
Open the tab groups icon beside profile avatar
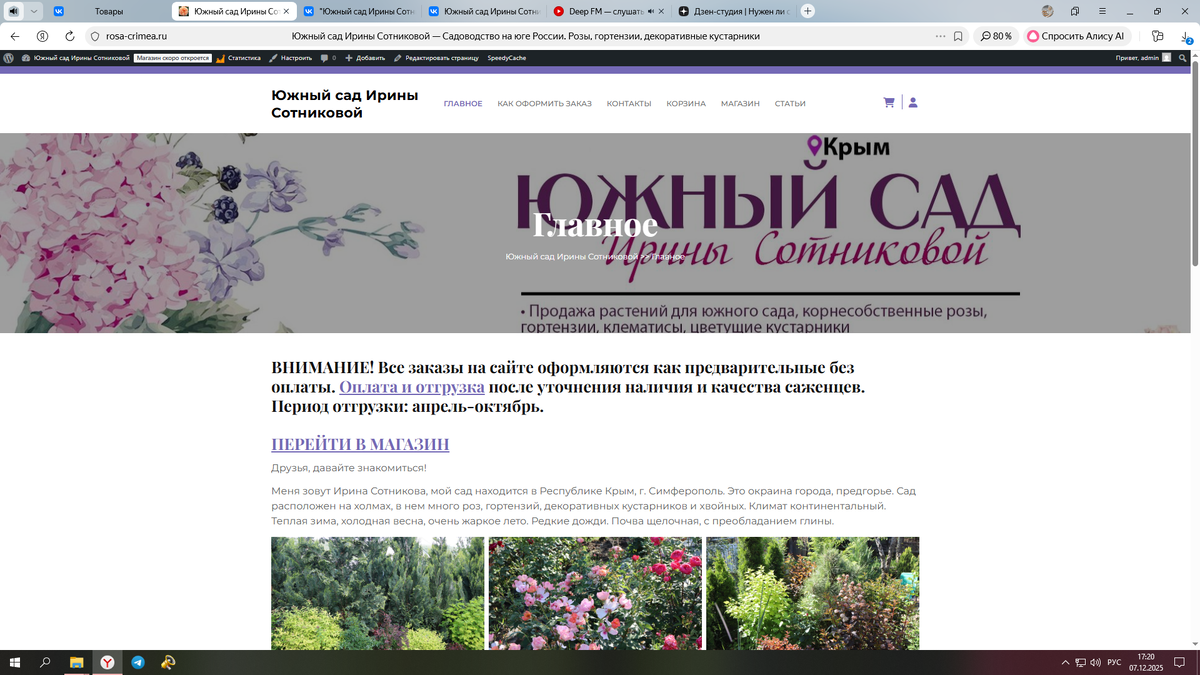pyautogui.click(x=1075, y=11)
